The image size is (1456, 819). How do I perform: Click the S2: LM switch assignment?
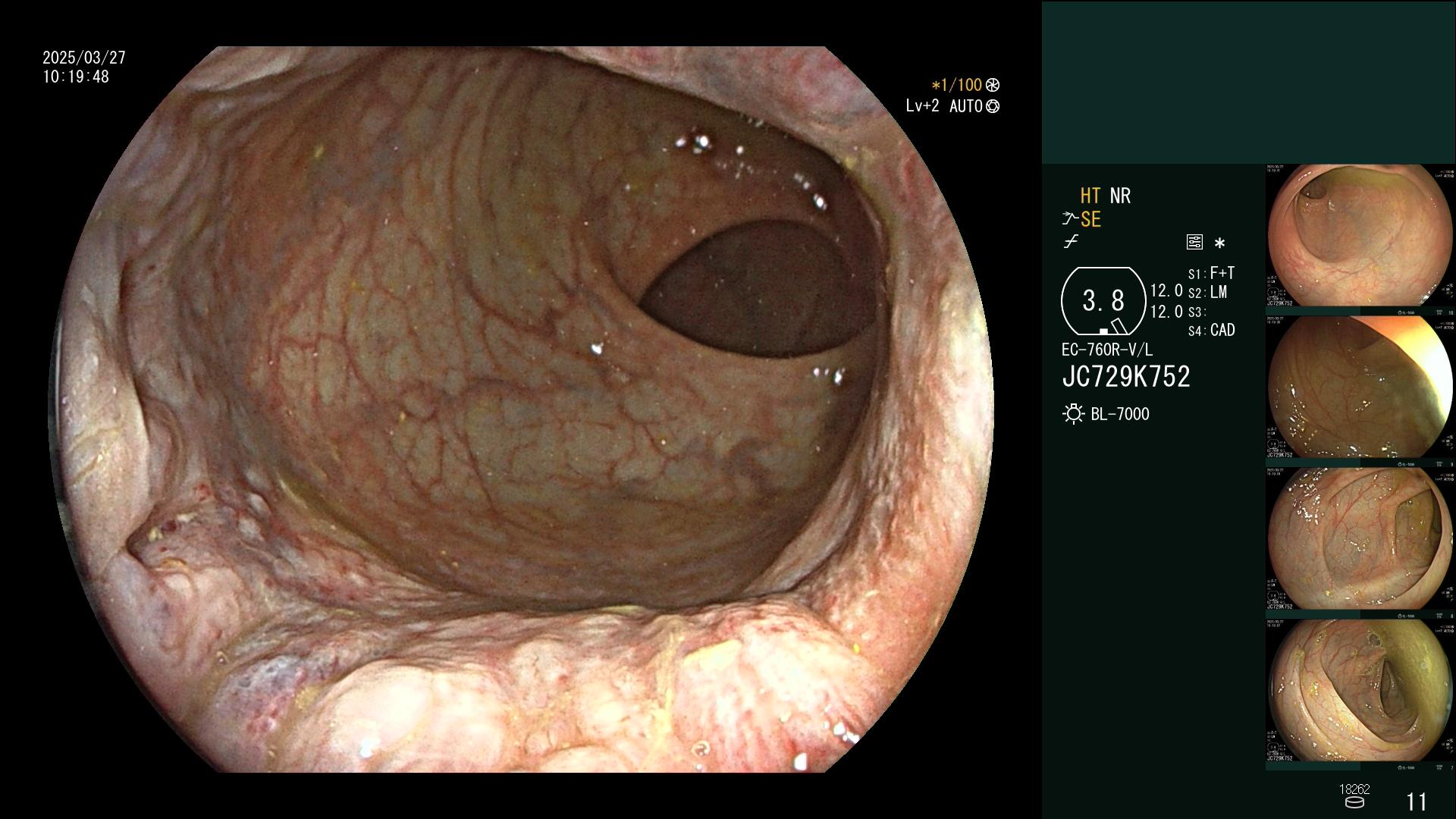click(x=1207, y=292)
